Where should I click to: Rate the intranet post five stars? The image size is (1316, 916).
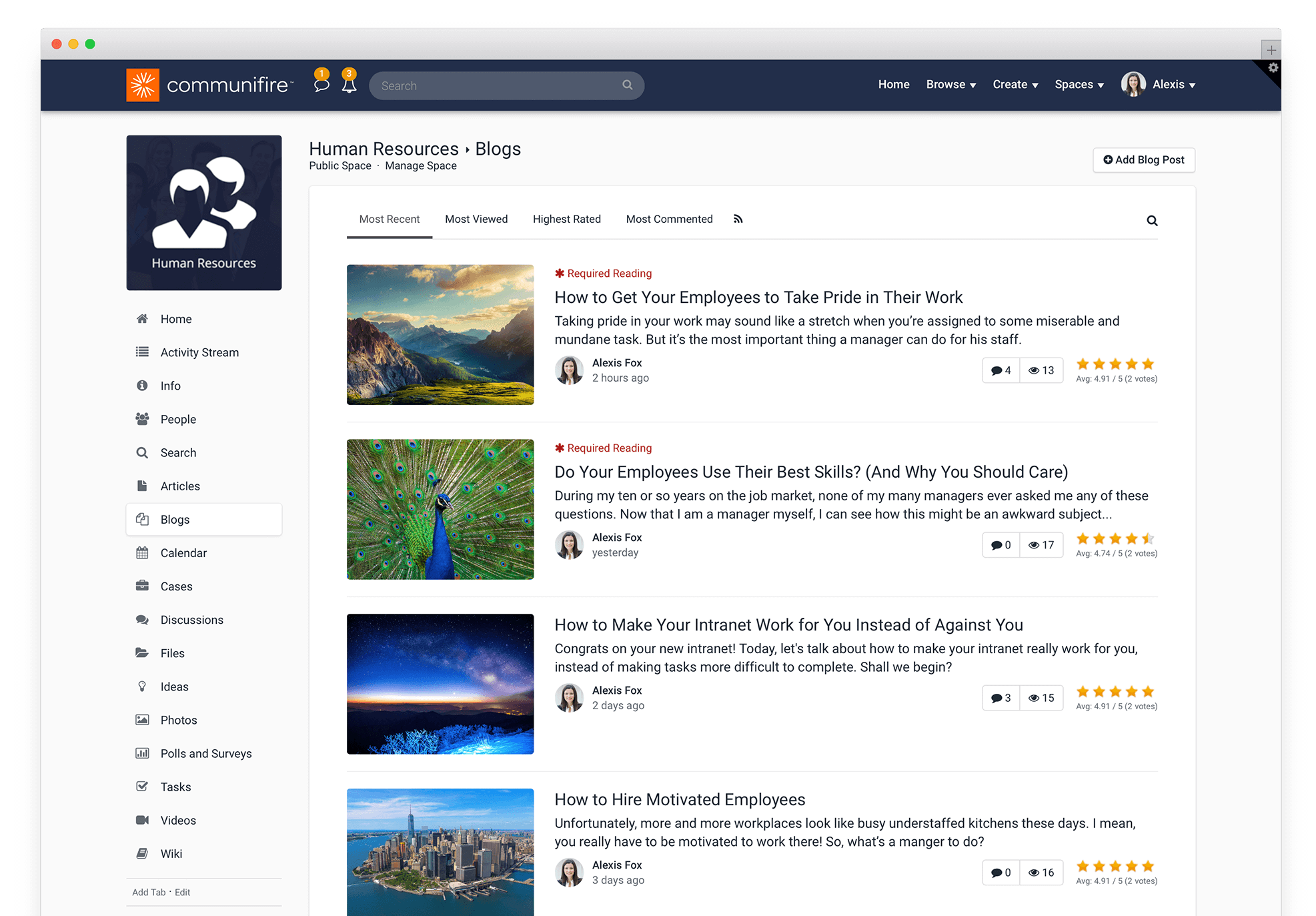[x=1148, y=692]
